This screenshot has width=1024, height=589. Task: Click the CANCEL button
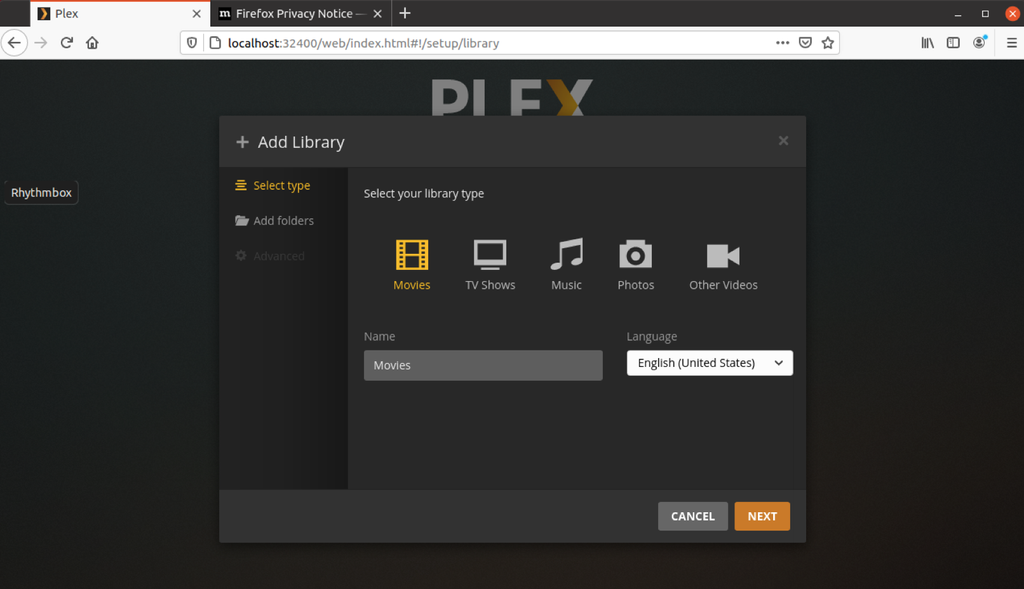(x=692, y=516)
